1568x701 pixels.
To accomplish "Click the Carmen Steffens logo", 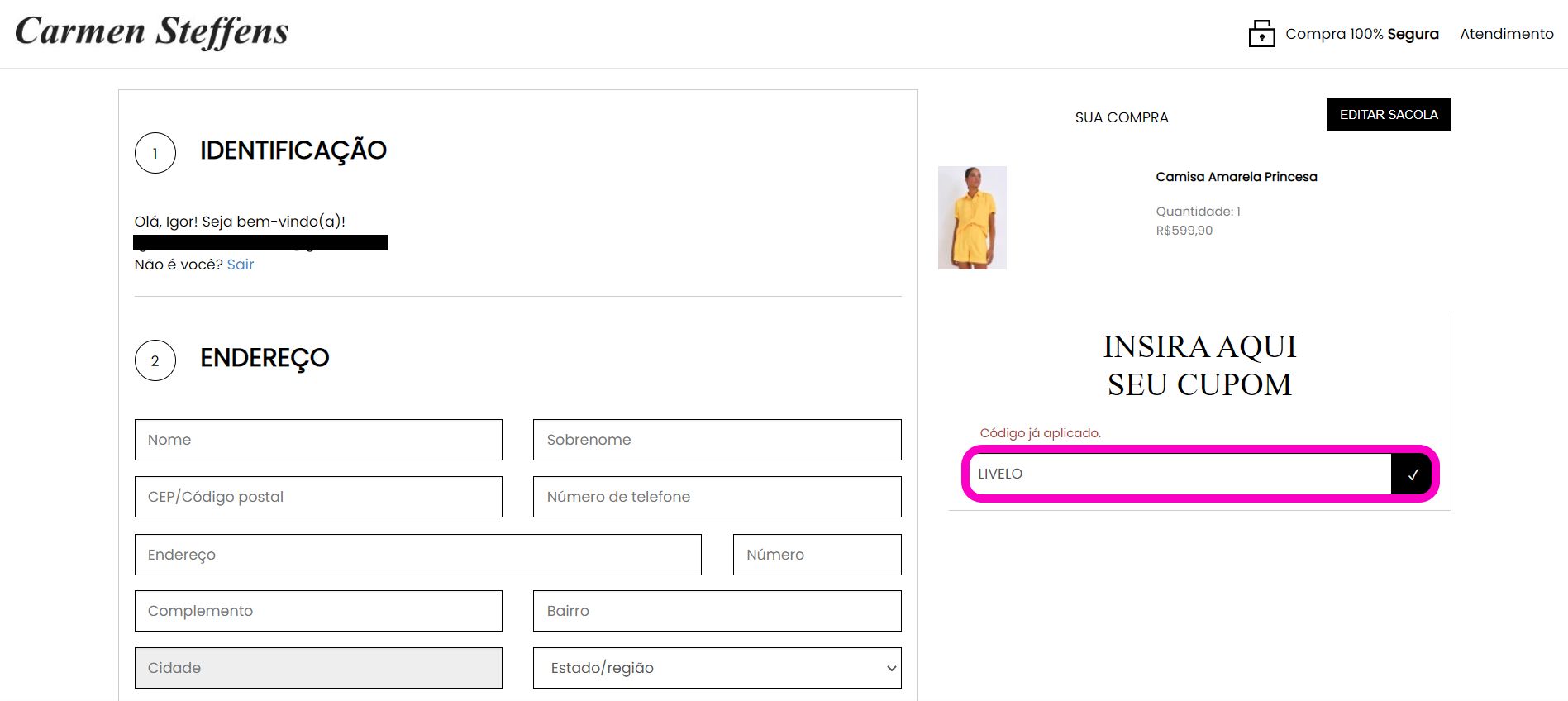I will point(152,32).
